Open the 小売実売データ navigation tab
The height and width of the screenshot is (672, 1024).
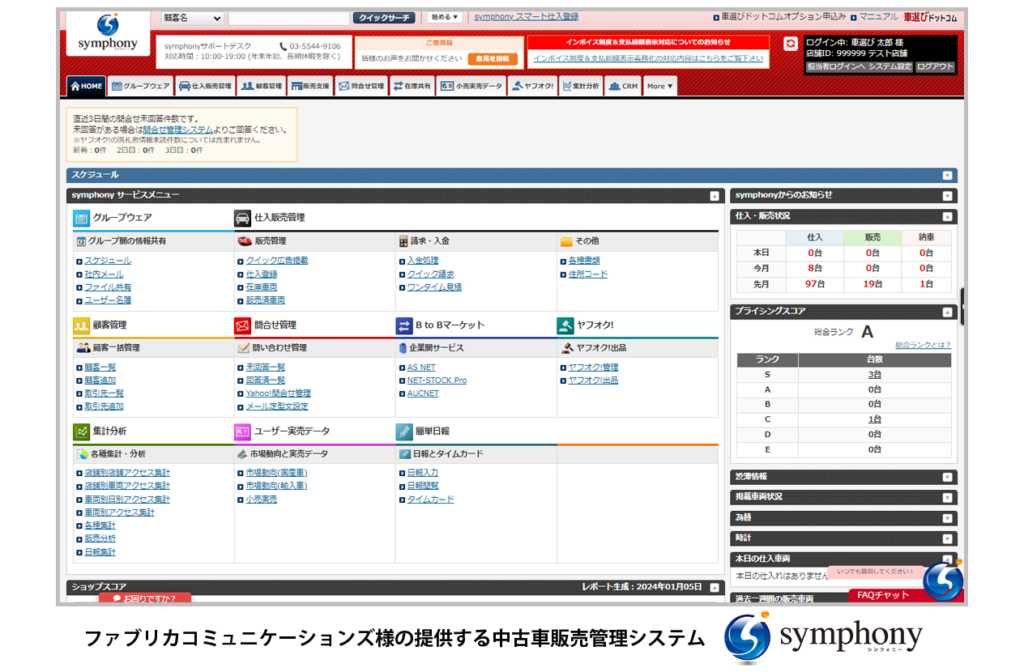[471, 86]
